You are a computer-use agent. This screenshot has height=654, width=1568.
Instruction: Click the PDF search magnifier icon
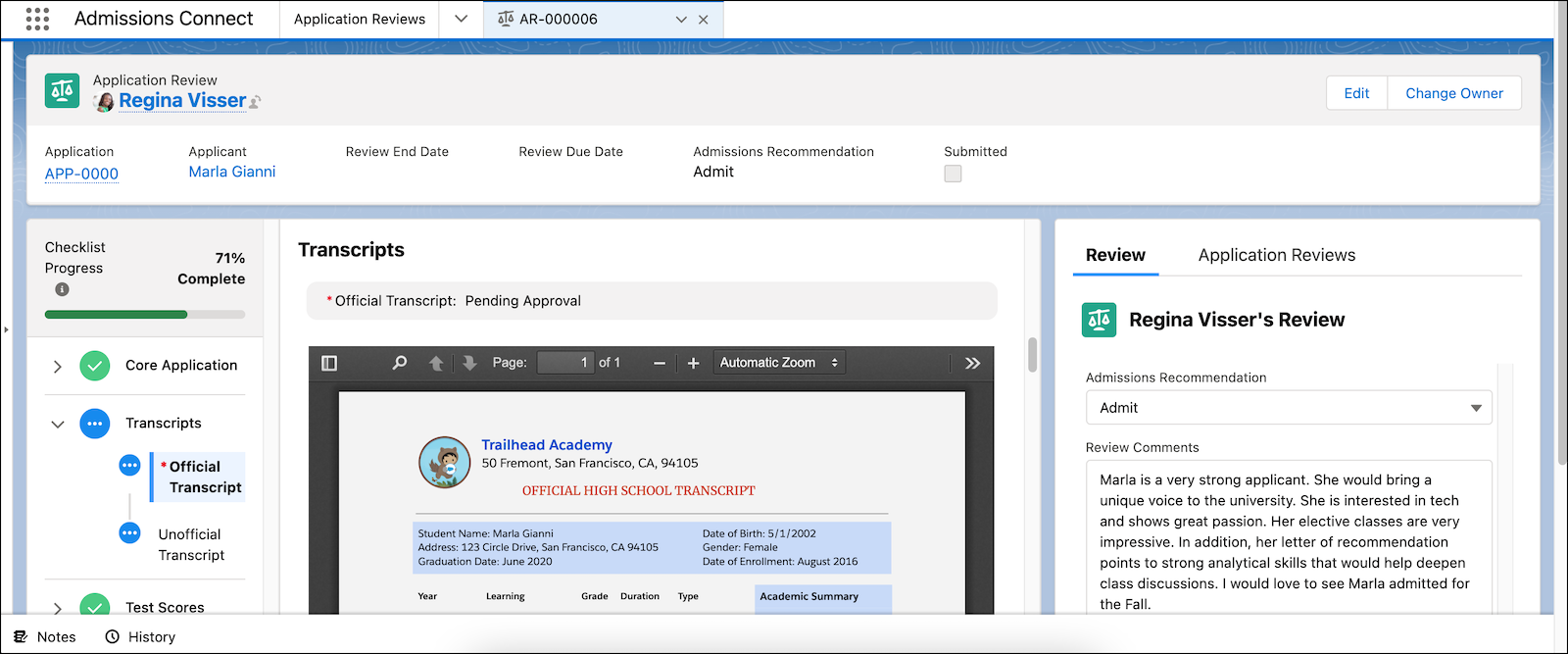pyautogui.click(x=399, y=363)
